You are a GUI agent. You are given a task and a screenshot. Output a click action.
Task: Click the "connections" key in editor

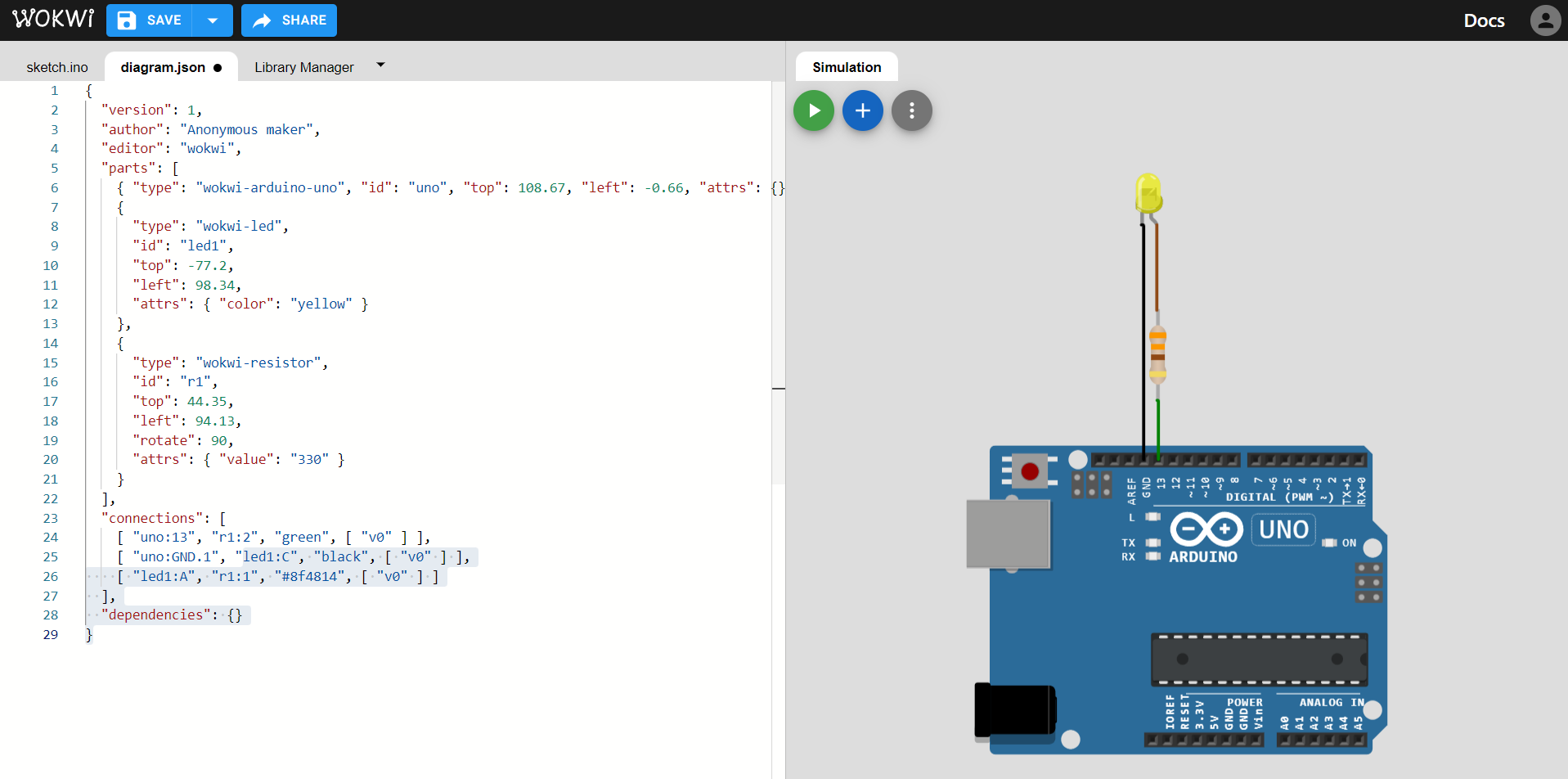(x=152, y=518)
